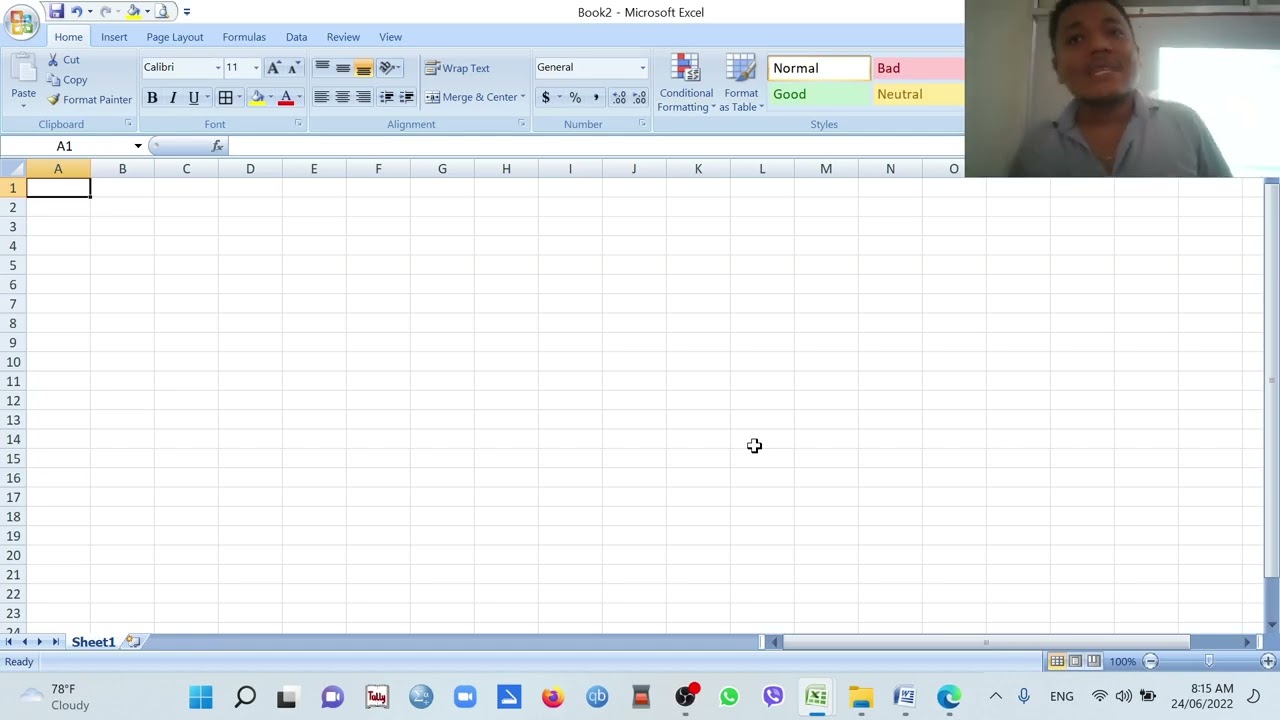Copy the selection
1280x720 pixels.
coord(67,80)
